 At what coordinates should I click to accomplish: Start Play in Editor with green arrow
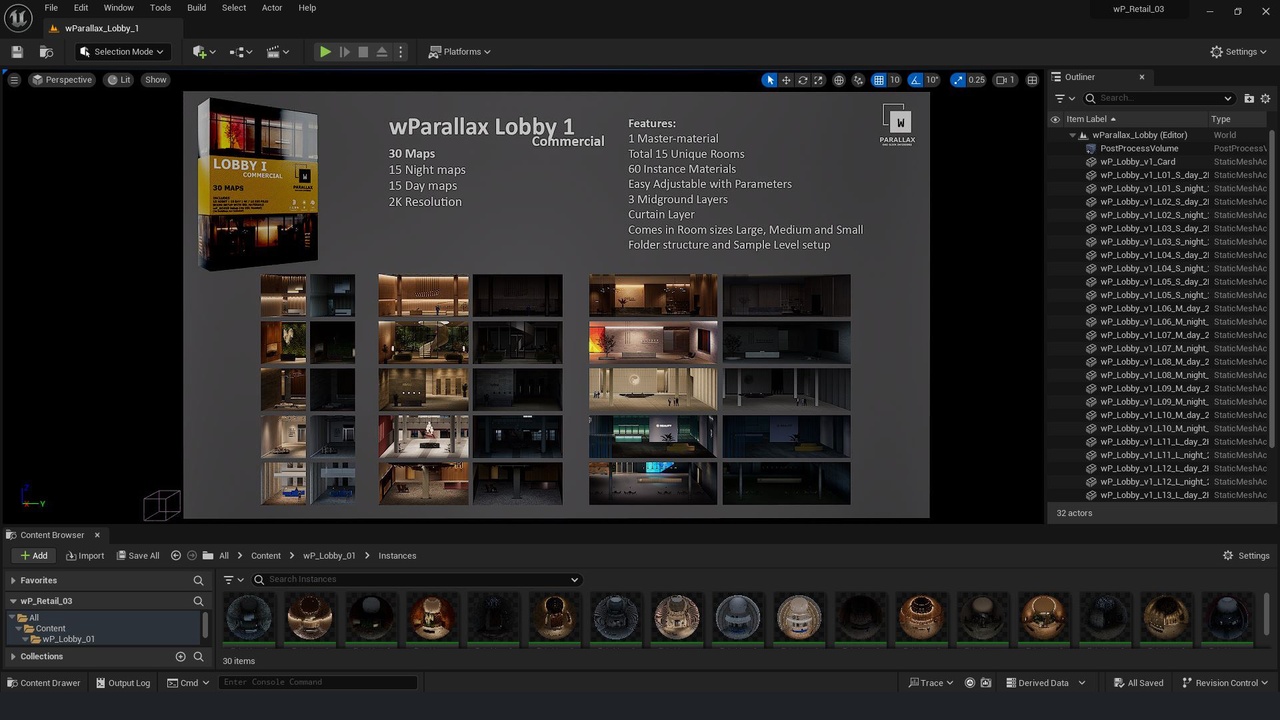[x=325, y=52]
